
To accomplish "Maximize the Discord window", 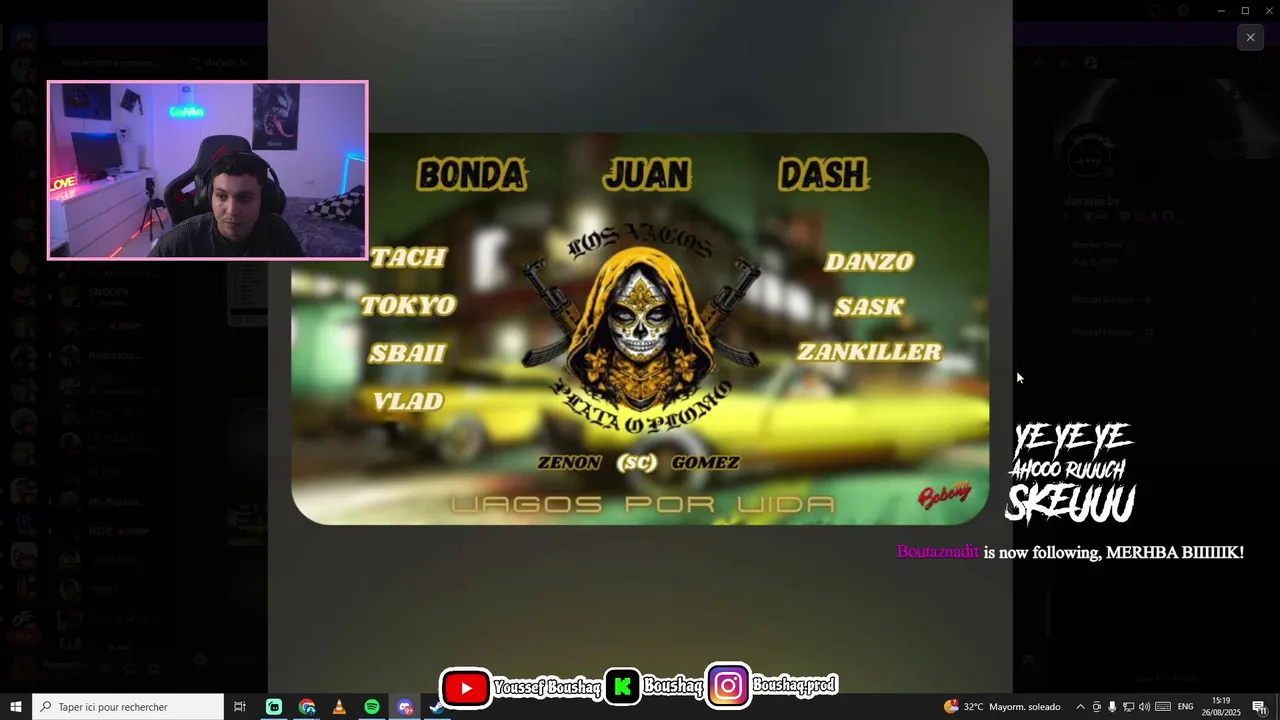I will click(x=1245, y=10).
